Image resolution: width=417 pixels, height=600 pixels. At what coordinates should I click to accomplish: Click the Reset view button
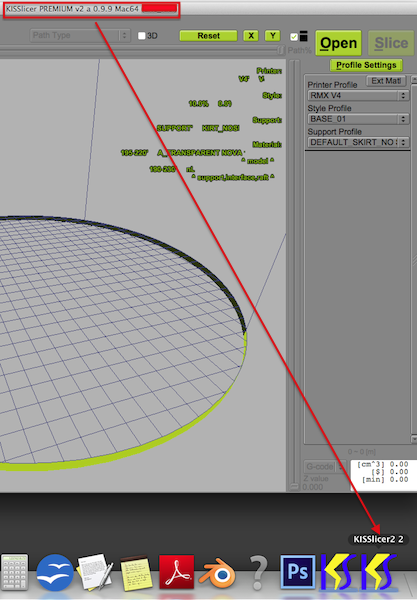(x=208, y=36)
